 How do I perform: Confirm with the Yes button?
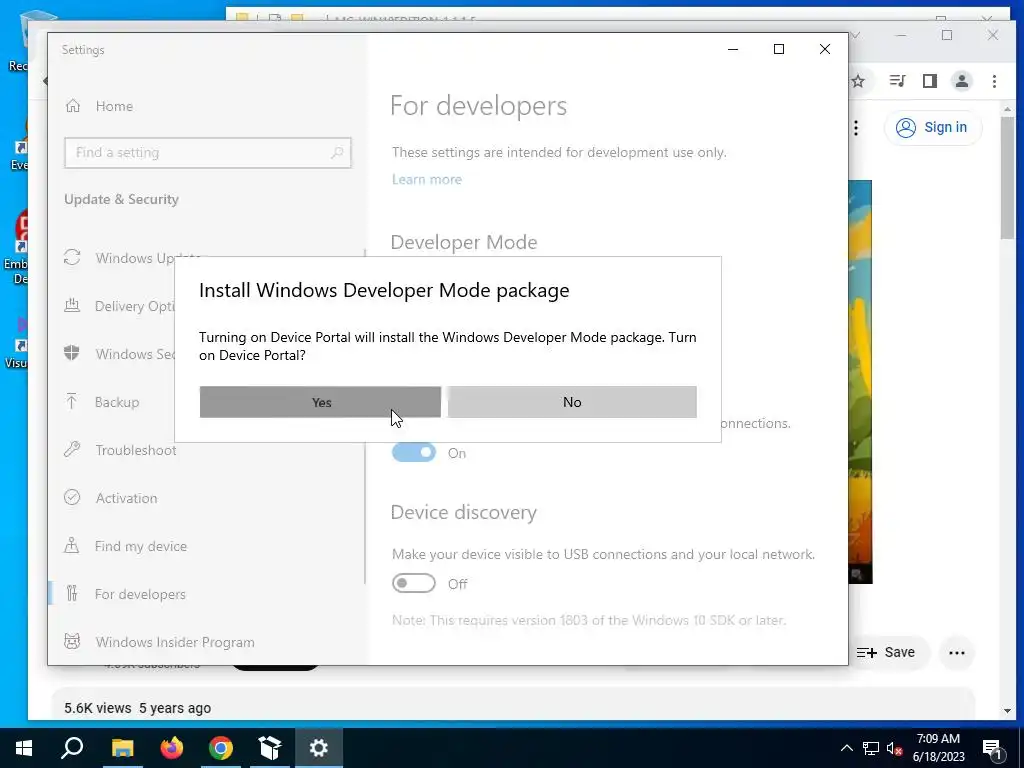320,402
